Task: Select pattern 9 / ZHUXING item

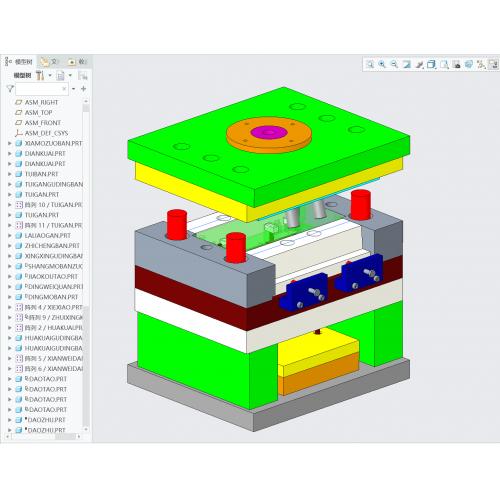Action: click(54, 318)
